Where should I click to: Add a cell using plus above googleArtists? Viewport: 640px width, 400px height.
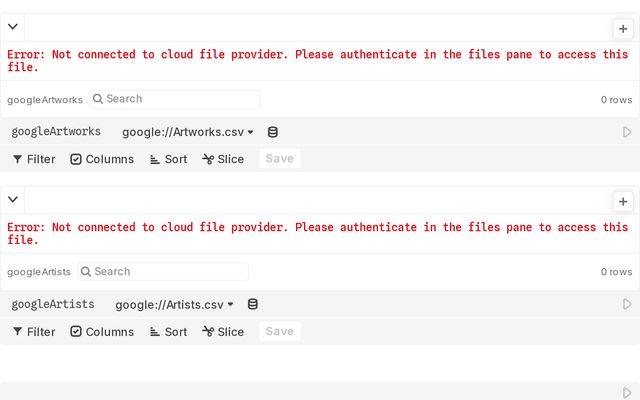[623, 201]
